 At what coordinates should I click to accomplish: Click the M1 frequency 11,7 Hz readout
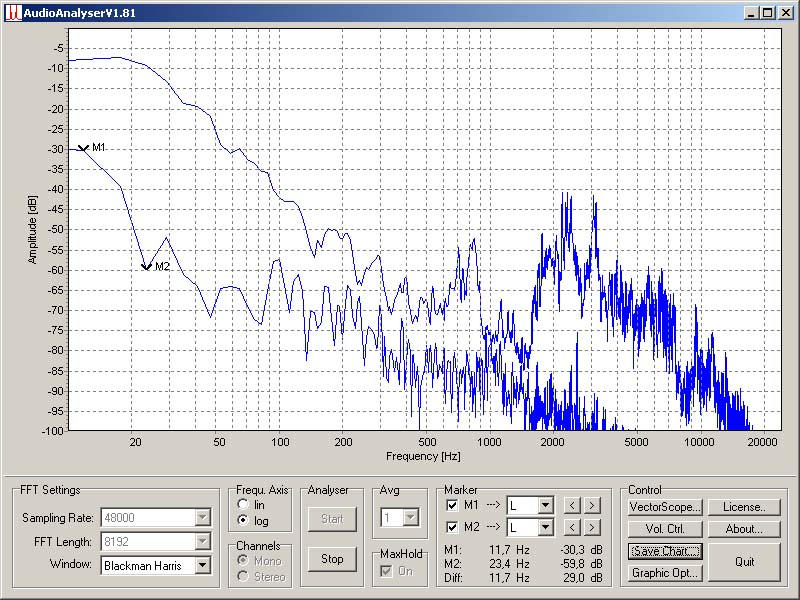509,550
